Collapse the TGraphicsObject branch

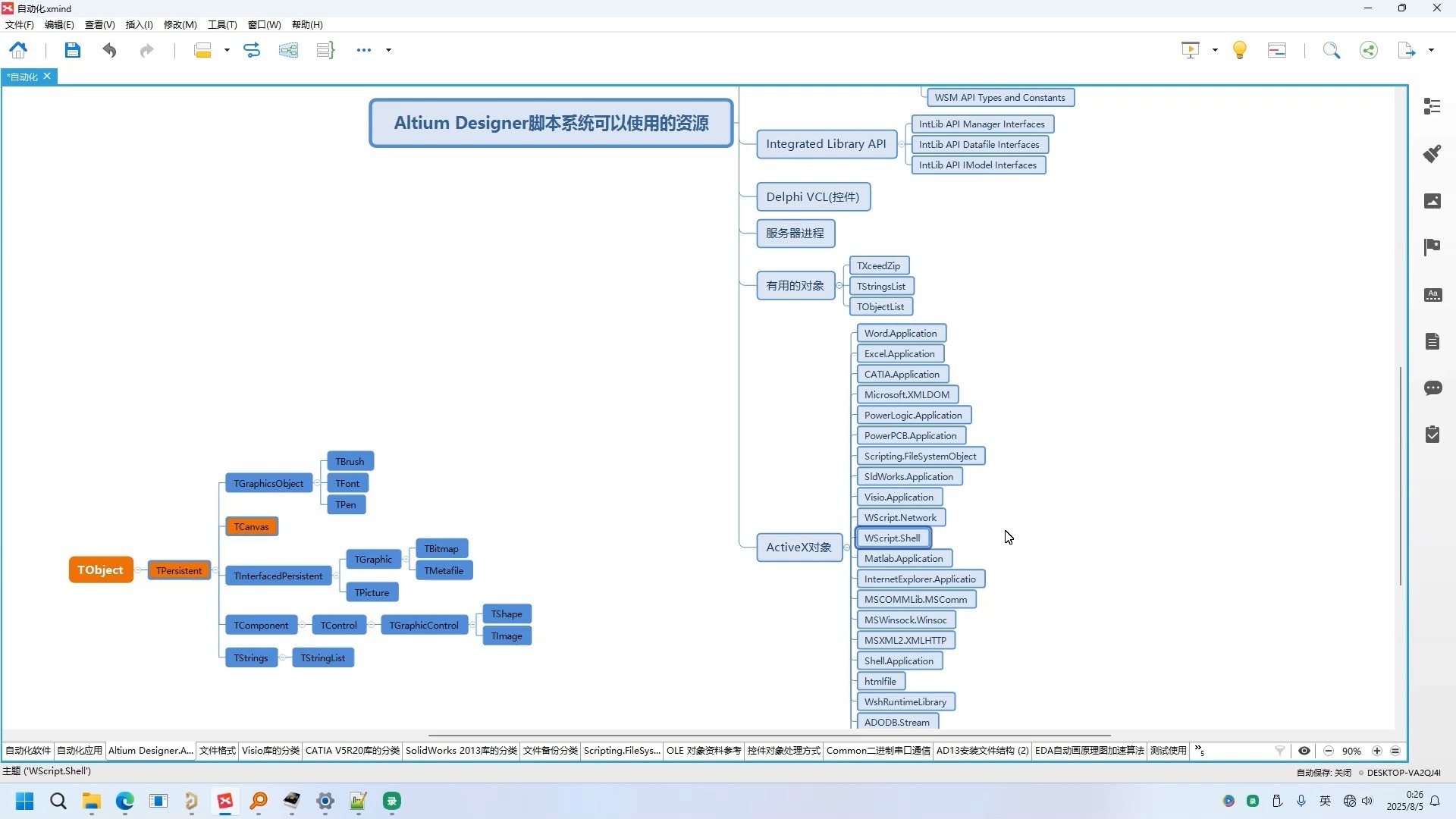click(x=317, y=483)
